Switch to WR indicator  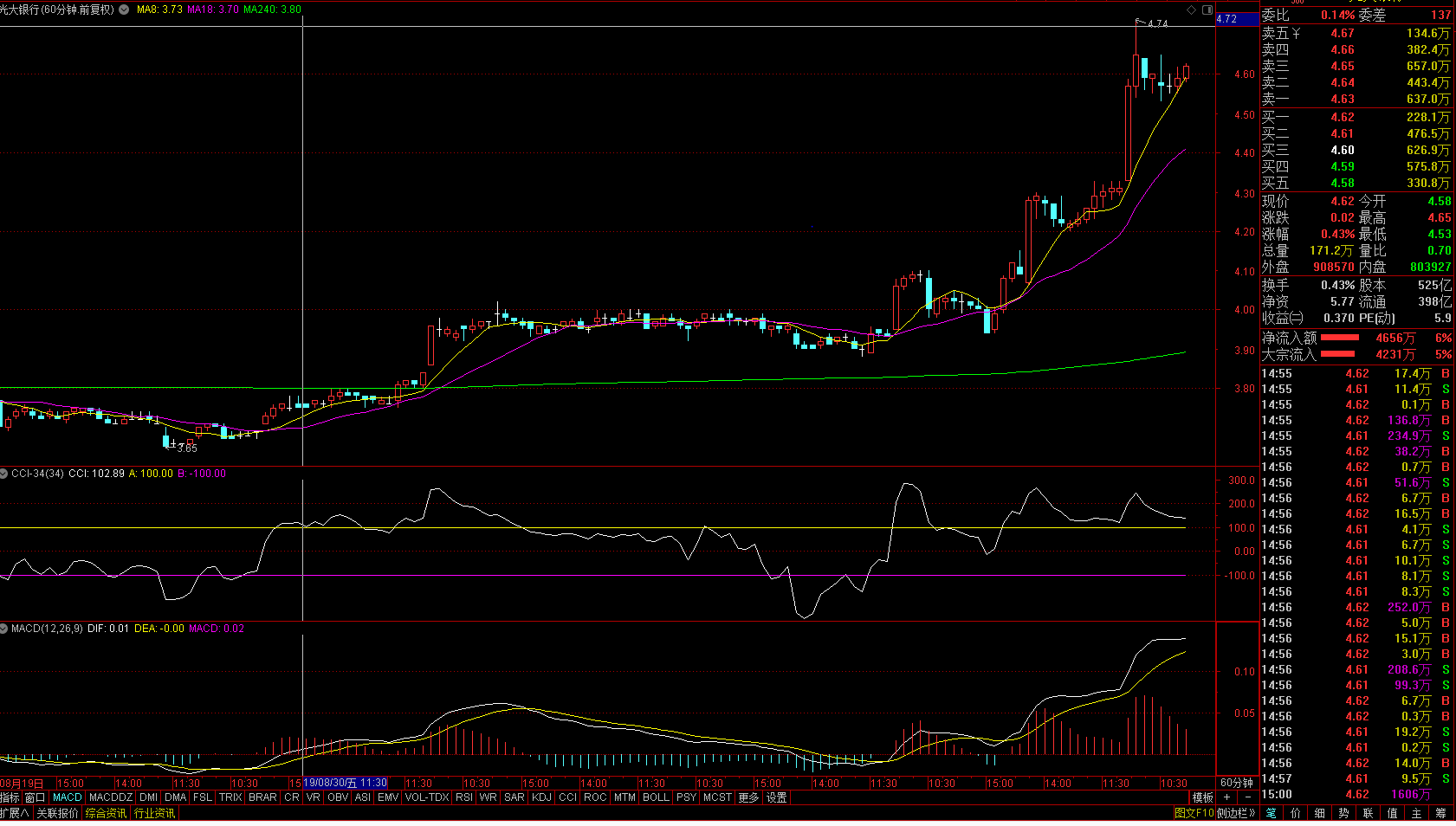pyautogui.click(x=488, y=797)
